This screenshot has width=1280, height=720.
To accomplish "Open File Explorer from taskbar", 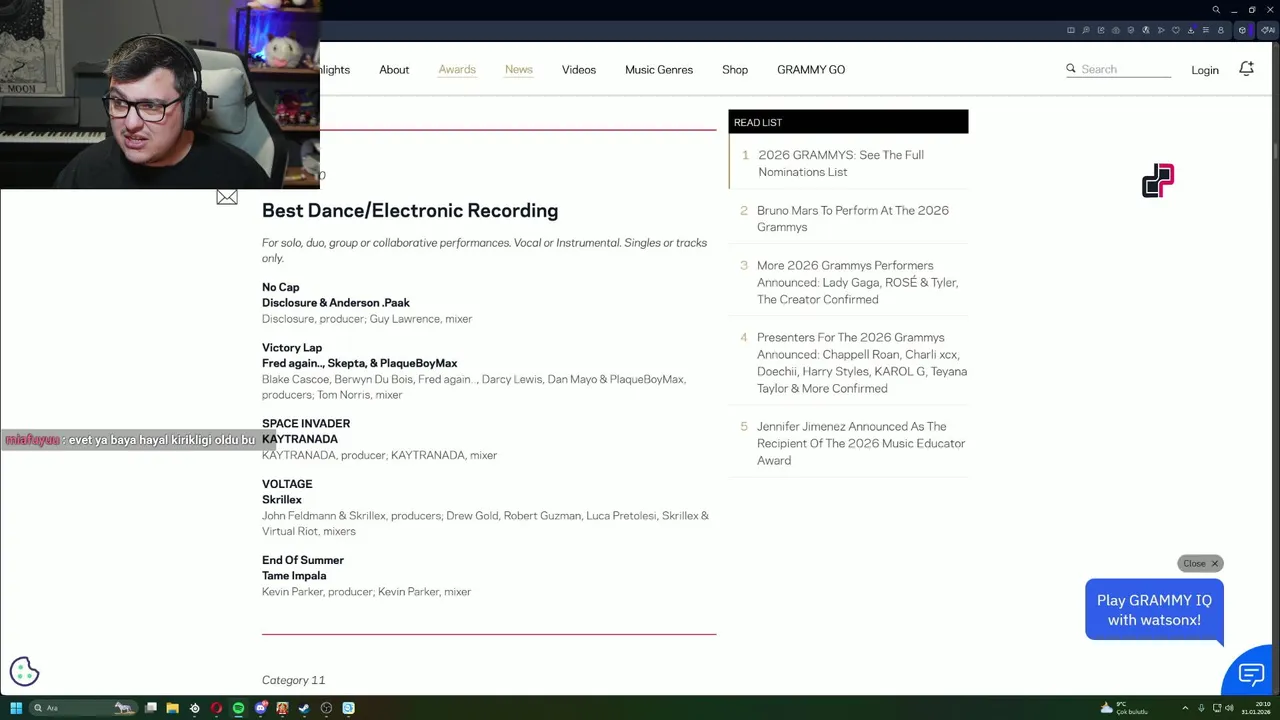I will [x=172, y=708].
